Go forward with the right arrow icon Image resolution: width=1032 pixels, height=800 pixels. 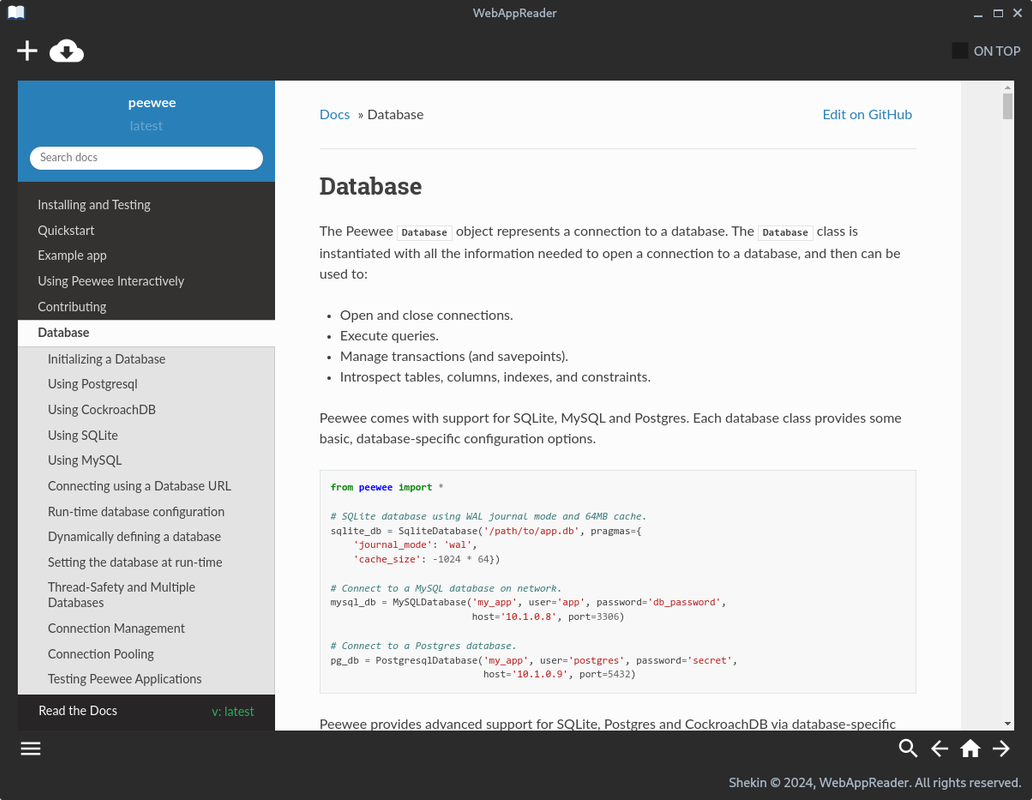[x=1001, y=749]
